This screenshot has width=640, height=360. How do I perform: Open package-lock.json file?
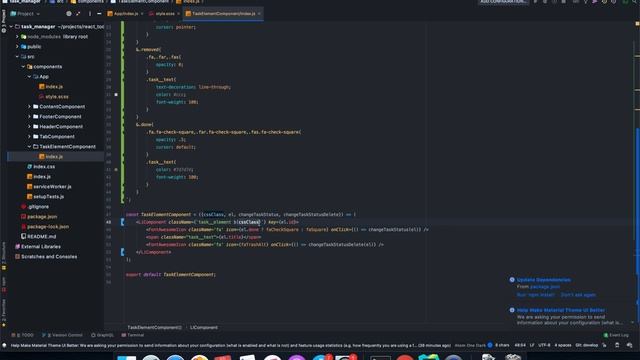pos(45,227)
